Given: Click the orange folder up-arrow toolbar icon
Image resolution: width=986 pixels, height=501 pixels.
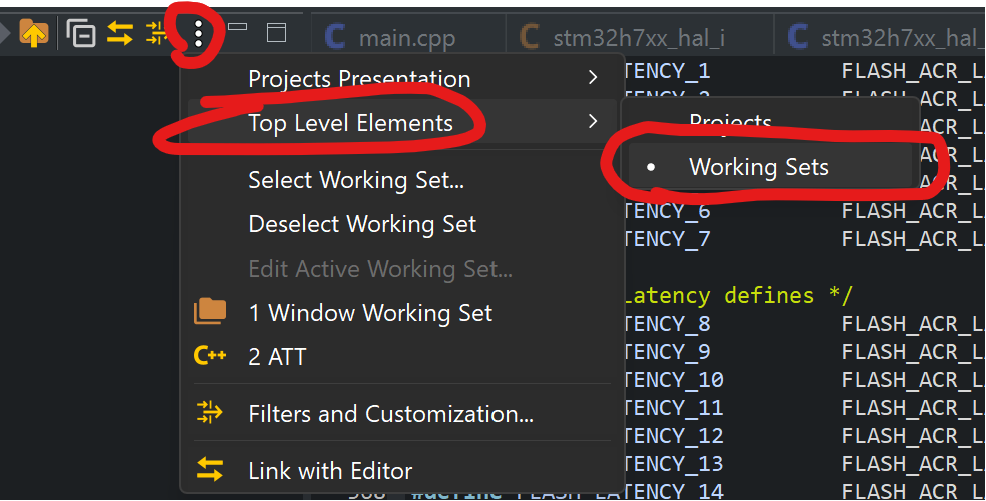Looking at the screenshot, I should click(34, 33).
